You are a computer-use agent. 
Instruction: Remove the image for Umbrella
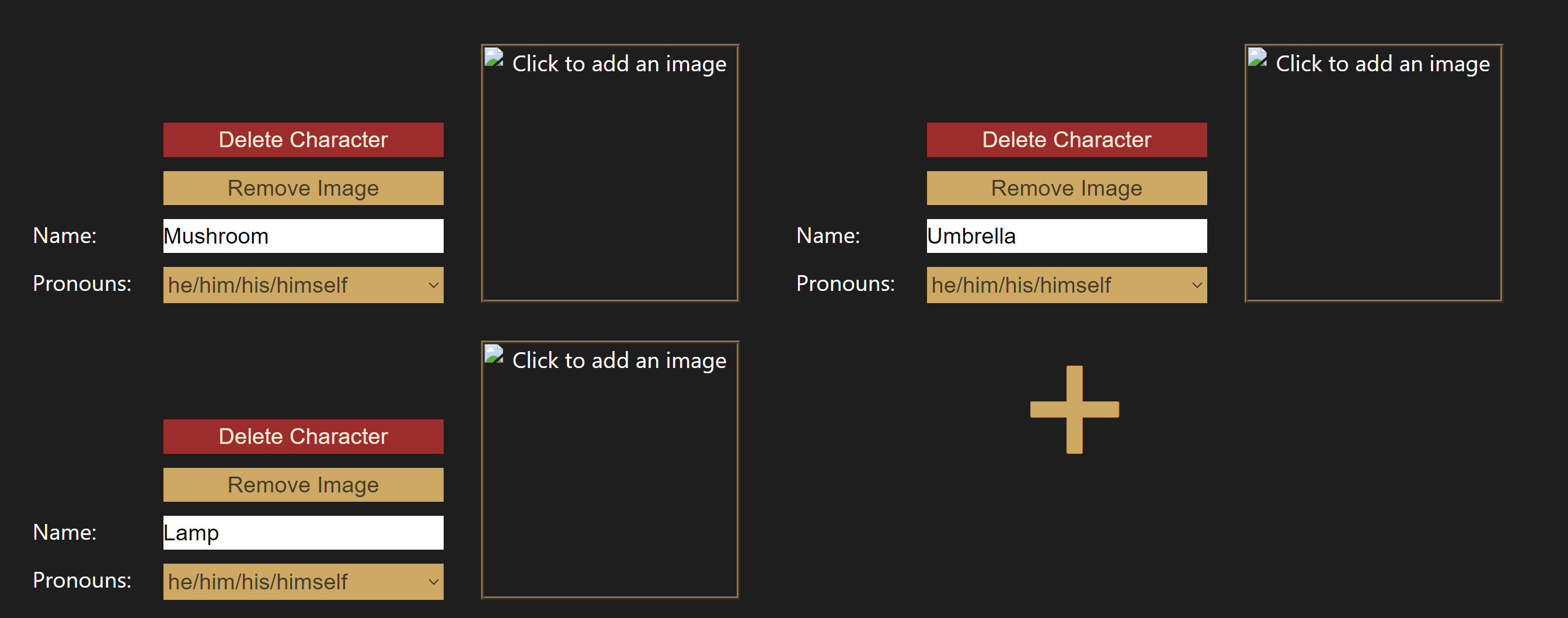tap(1066, 188)
